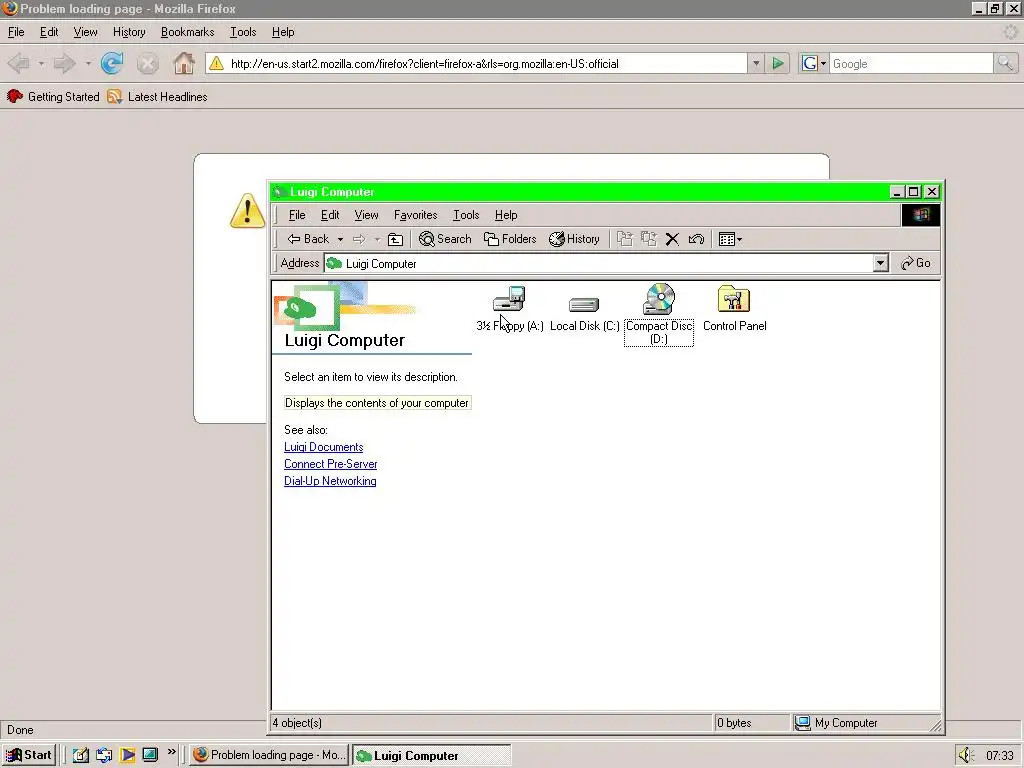Viewport: 1024px width, 768px height.
Task: Click the Windows logo throbber in Luigi Computer
Action: (921, 215)
